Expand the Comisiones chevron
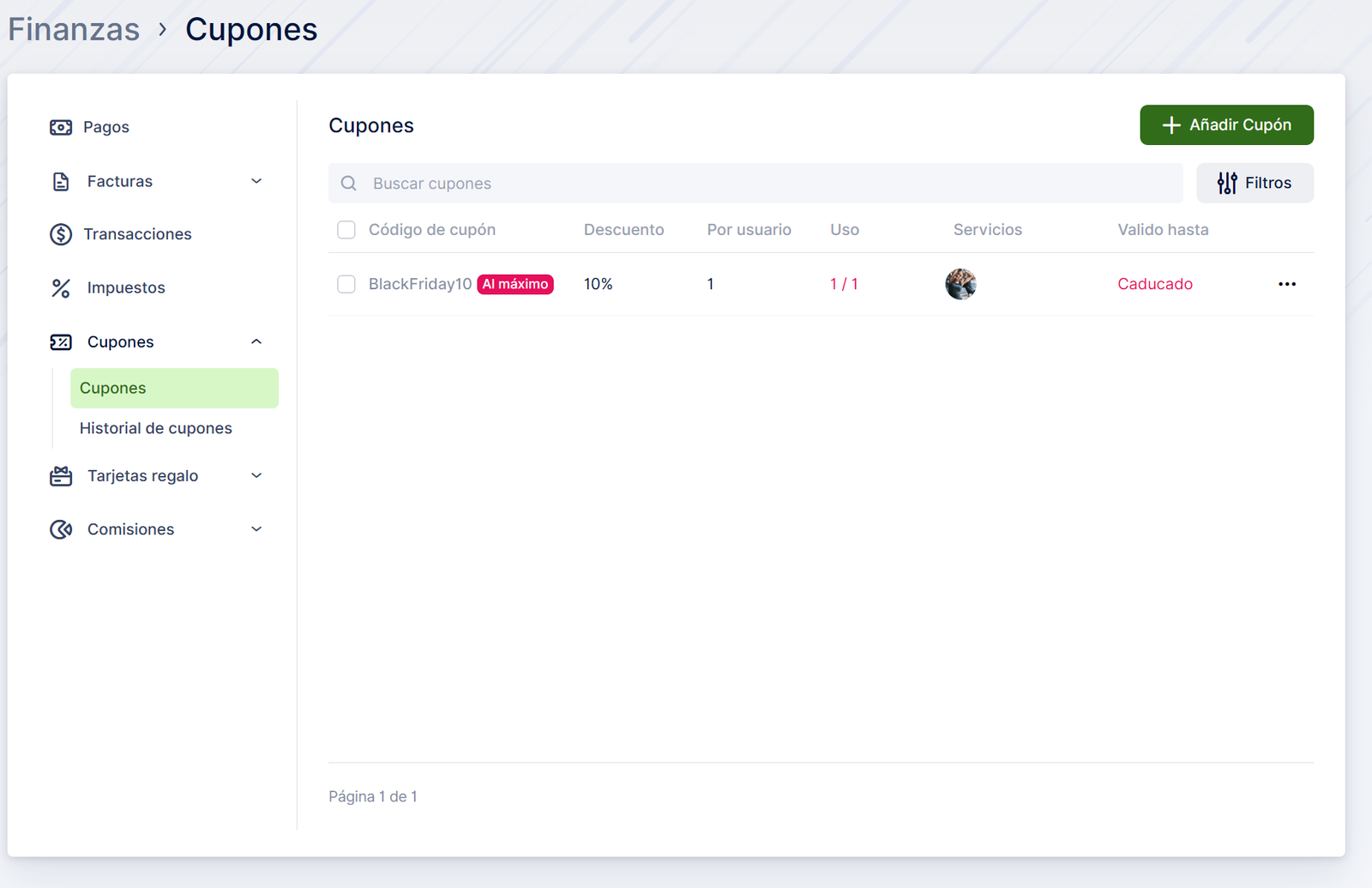 pos(256,529)
